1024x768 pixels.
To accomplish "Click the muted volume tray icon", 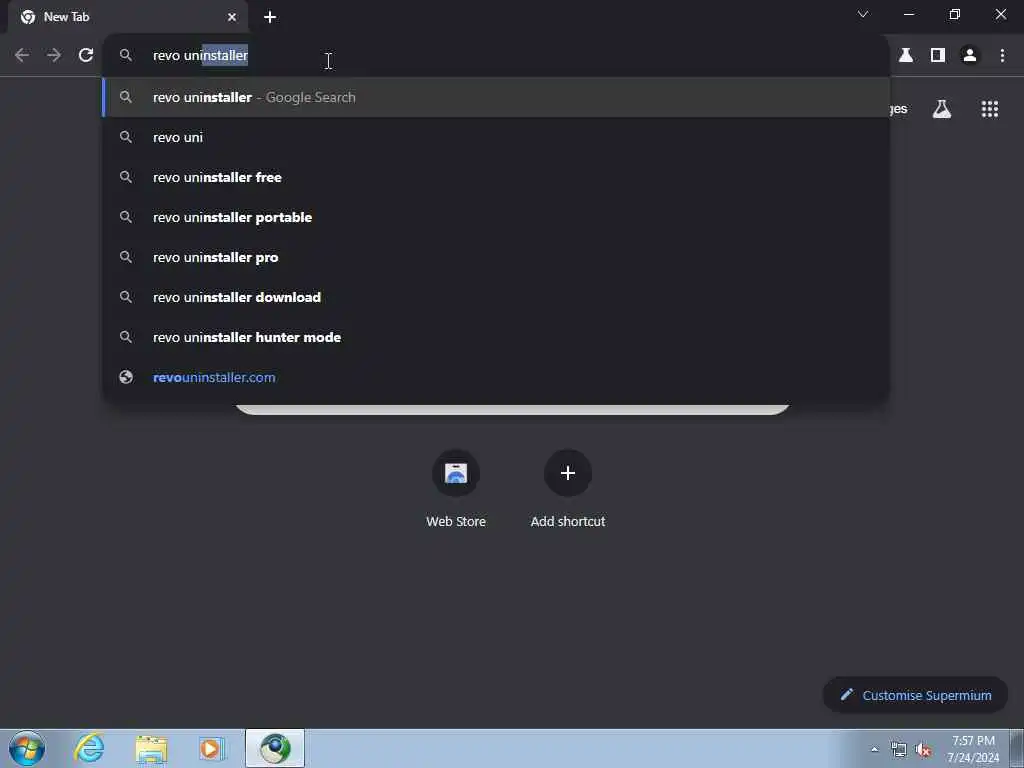I will (923, 750).
